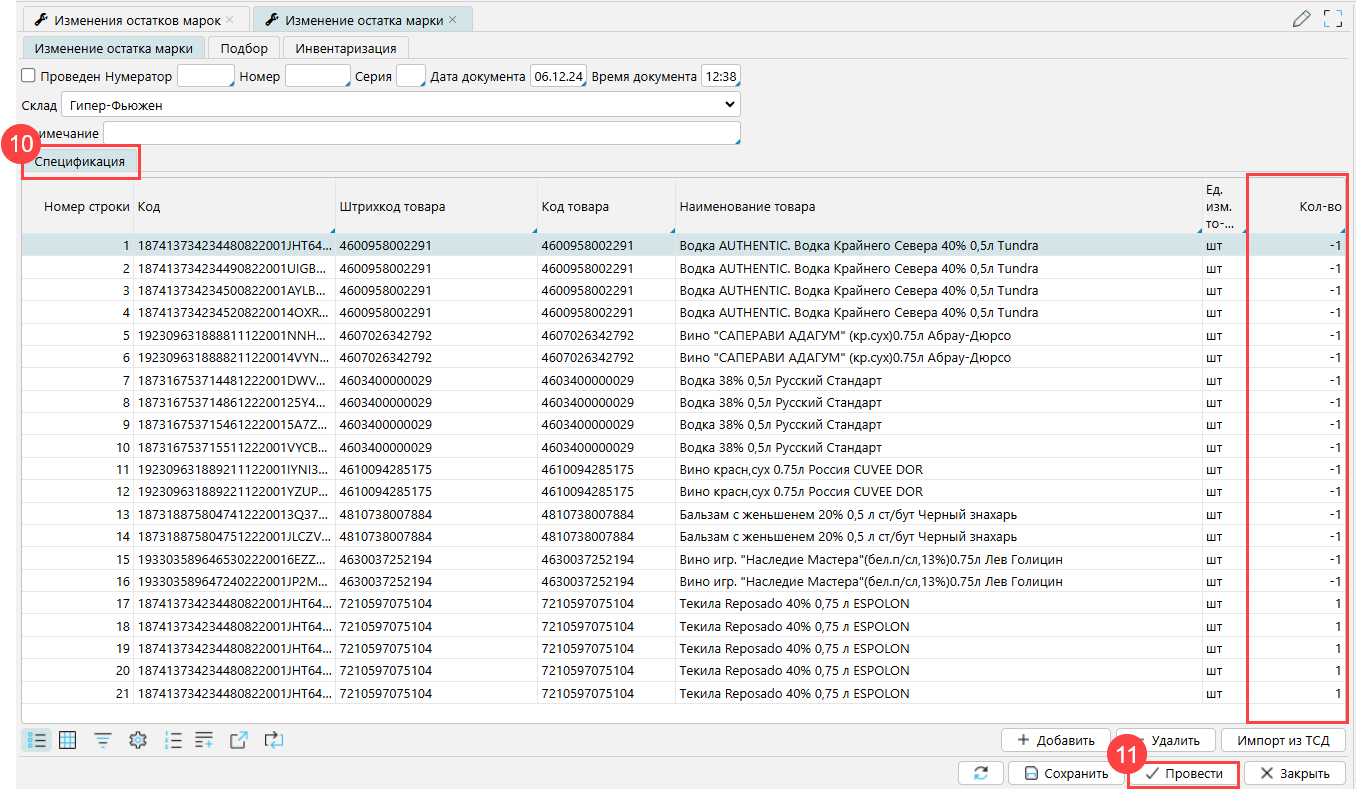Click the Добавить button

[x=1055, y=740]
